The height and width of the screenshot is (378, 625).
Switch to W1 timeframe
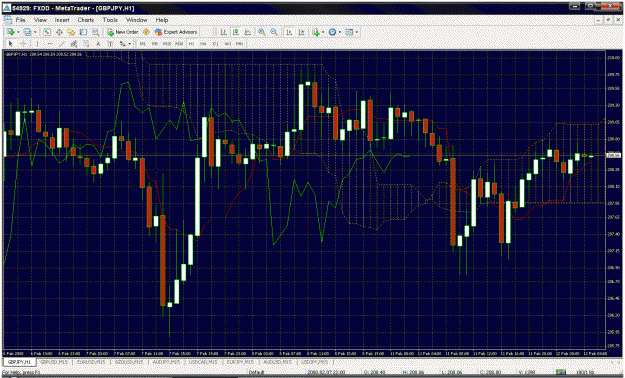coord(228,44)
